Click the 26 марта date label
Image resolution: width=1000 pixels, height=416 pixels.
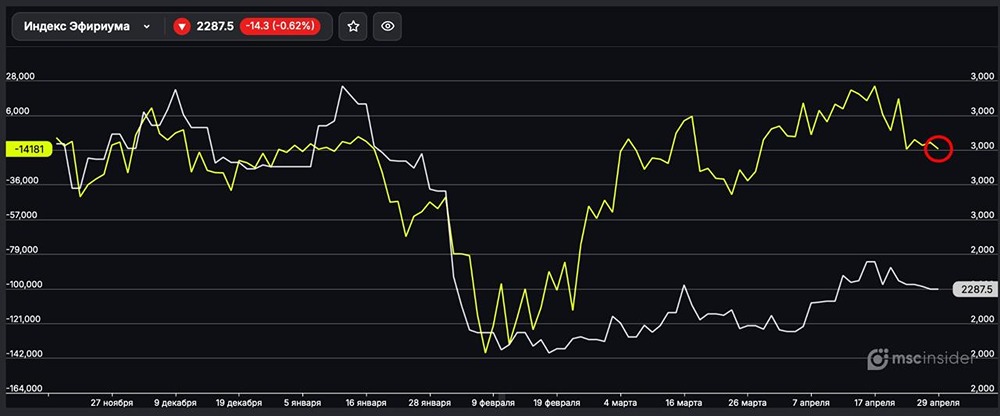747,403
